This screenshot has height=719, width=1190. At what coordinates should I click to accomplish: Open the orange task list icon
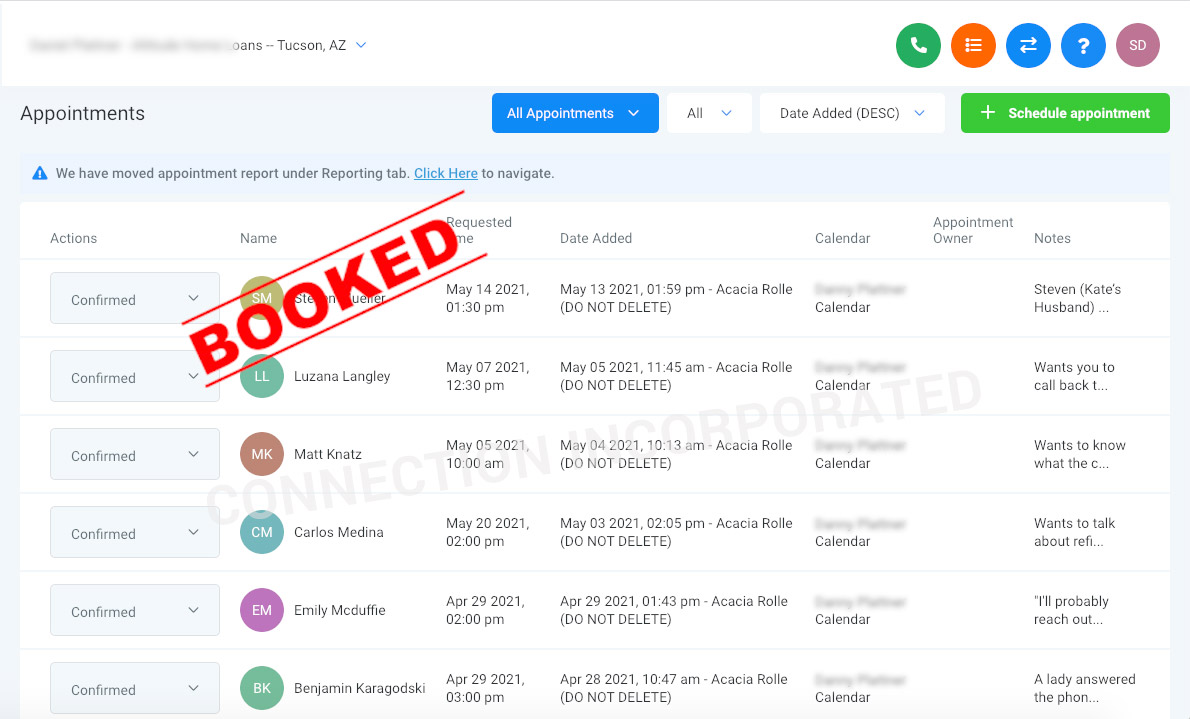point(973,46)
